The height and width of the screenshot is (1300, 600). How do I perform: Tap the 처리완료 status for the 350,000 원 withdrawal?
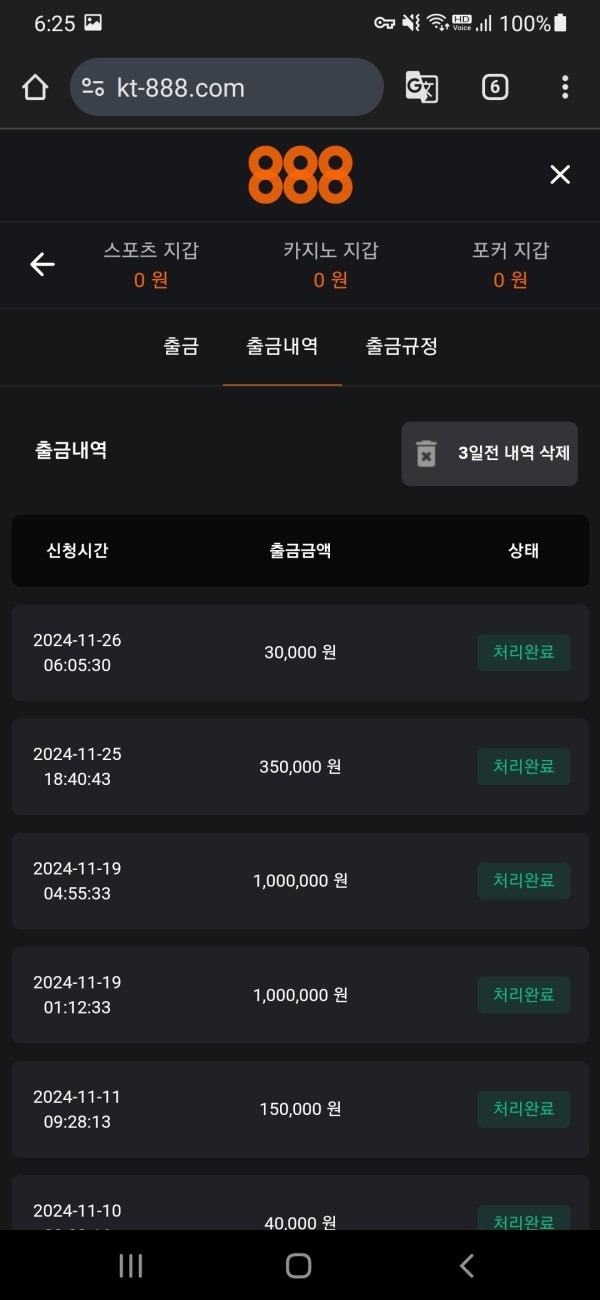coord(523,766)
